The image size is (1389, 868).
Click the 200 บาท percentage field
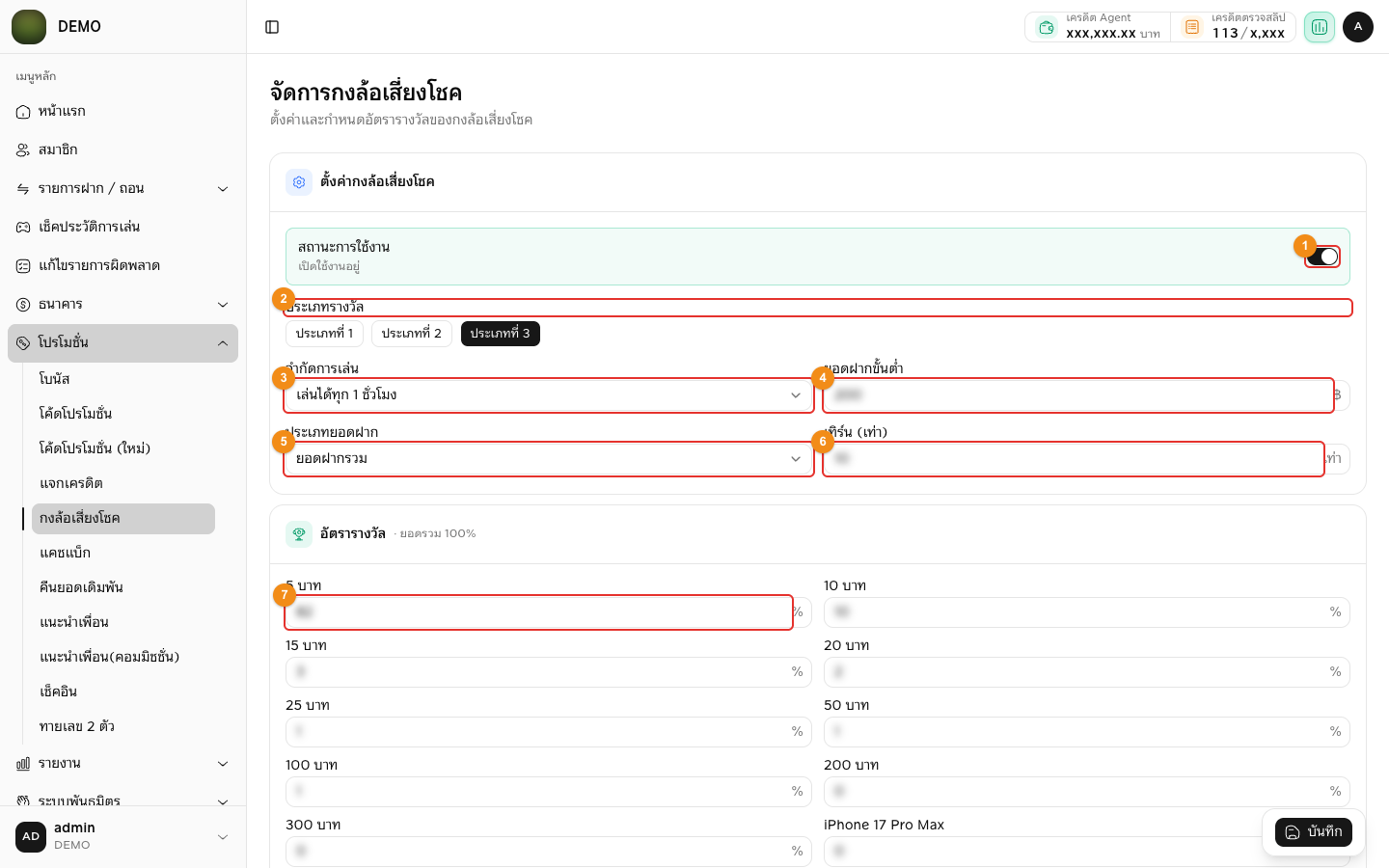[x=1087, y=792]
